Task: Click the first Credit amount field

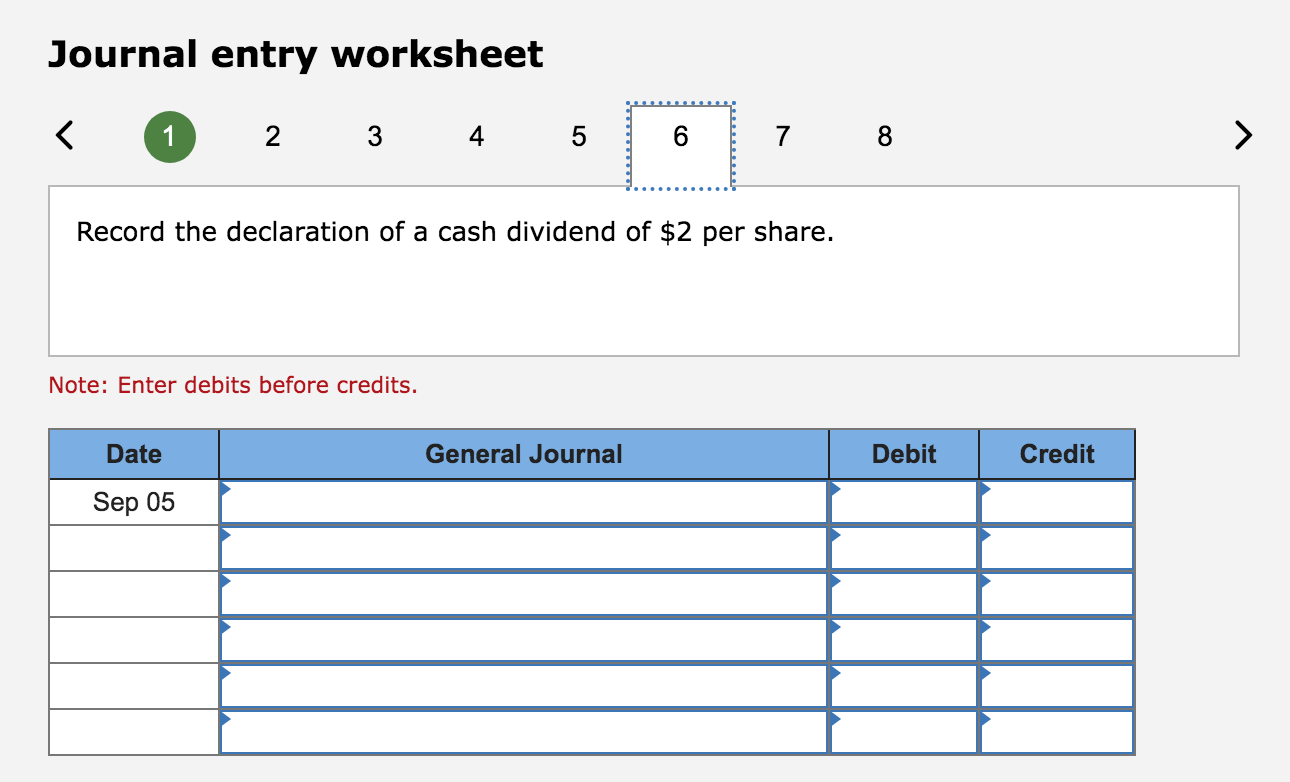Action: tap(1056, 501)
